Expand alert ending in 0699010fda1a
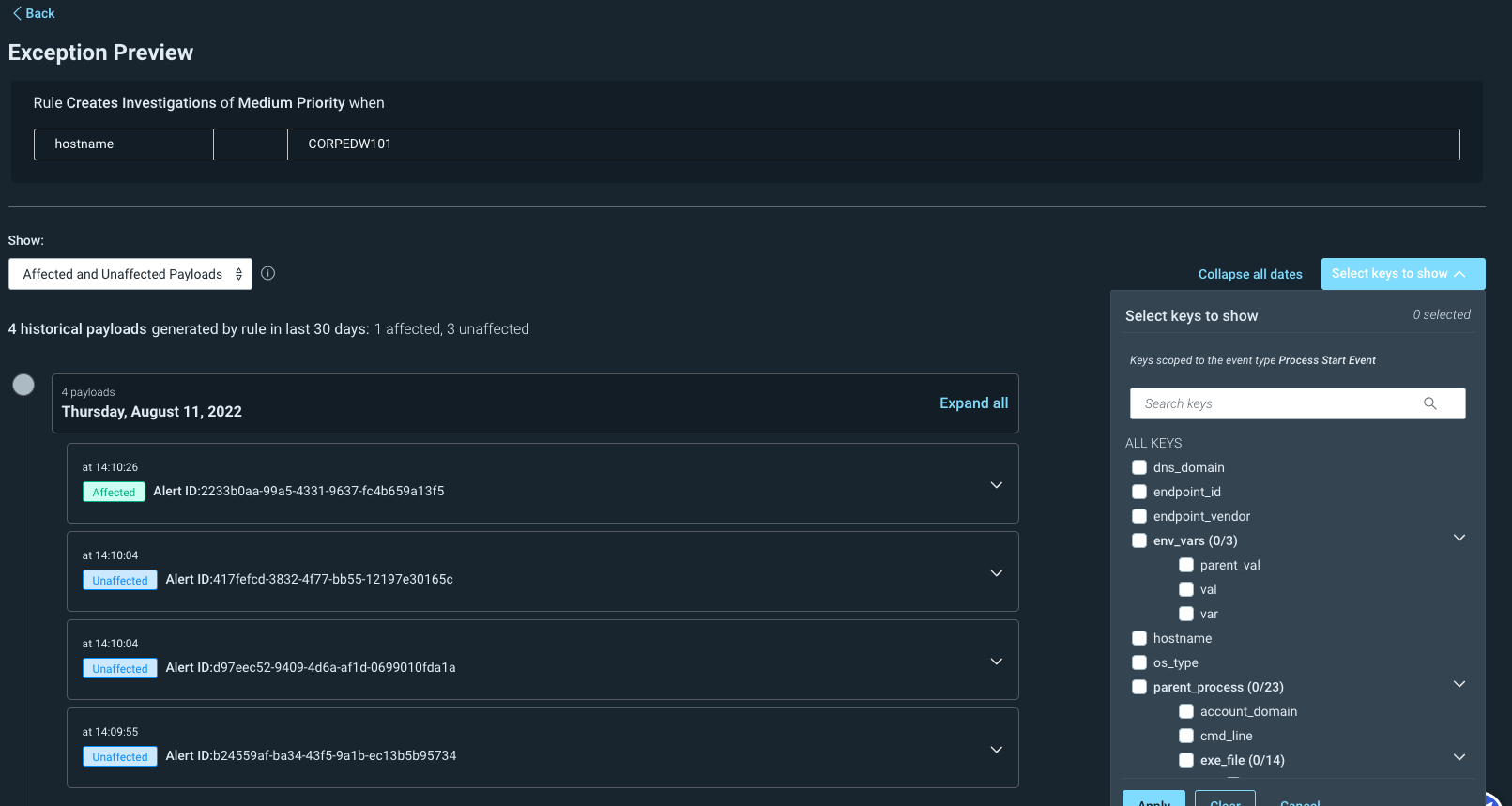The image size is (1512, 806). (996, 662)
